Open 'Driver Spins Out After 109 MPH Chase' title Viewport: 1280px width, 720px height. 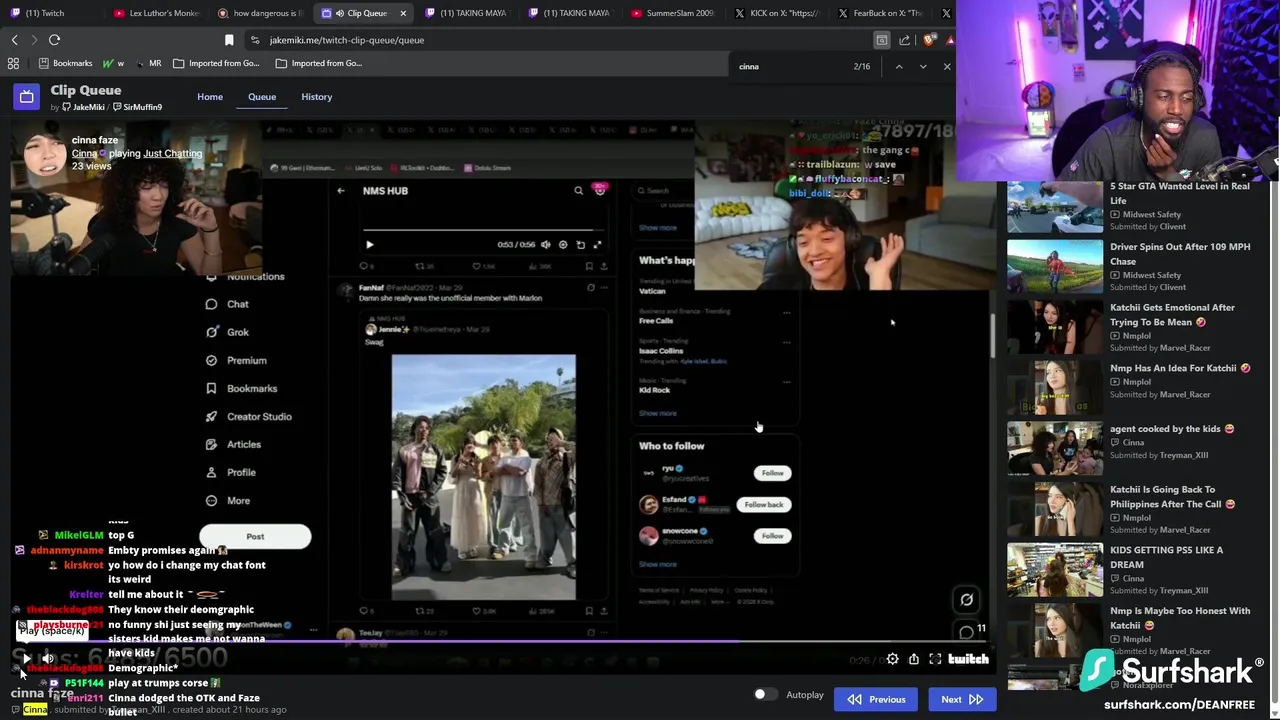pos(1180,254)
